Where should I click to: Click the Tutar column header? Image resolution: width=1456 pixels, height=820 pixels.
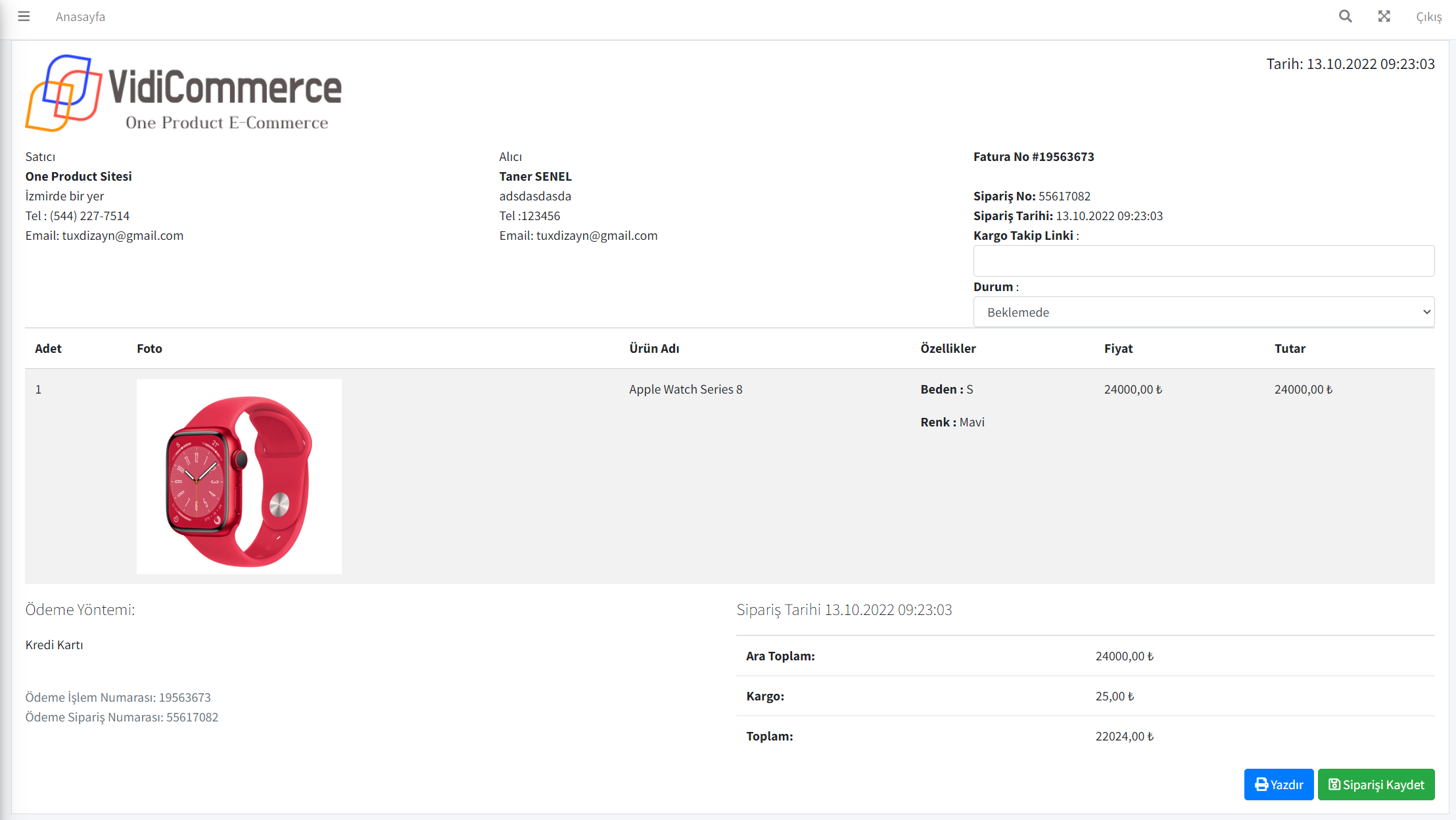click(x=1290, y=348)
